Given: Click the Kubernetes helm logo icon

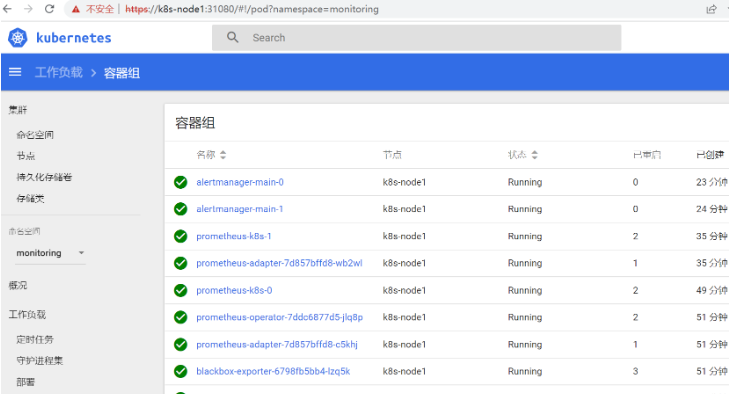Looking at the screenshot, I should click(x=18, y=38).
